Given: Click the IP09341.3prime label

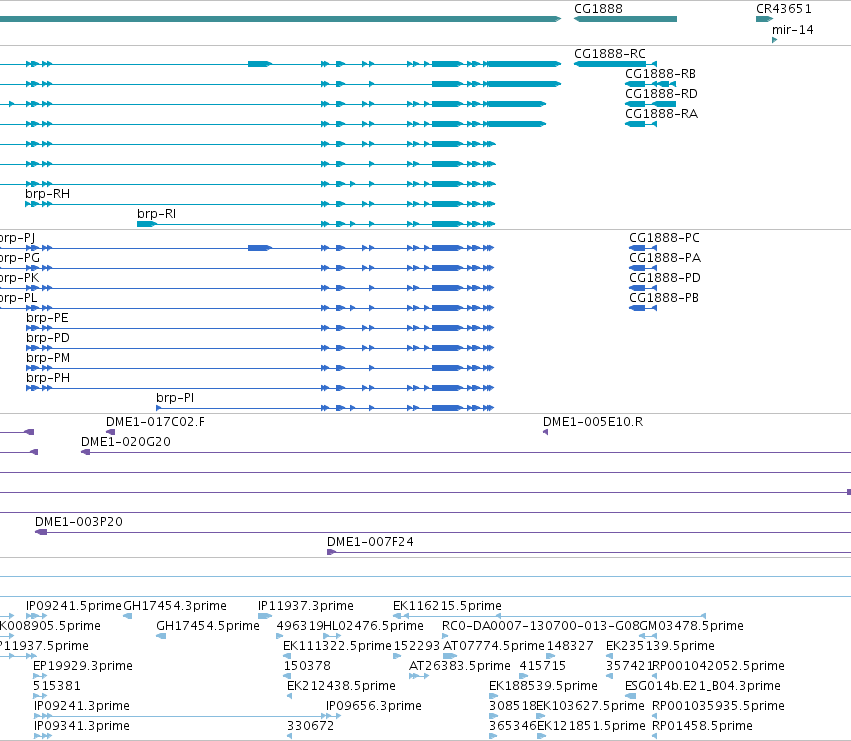Looking at the screenshot, I should click(x=81, y=726).
